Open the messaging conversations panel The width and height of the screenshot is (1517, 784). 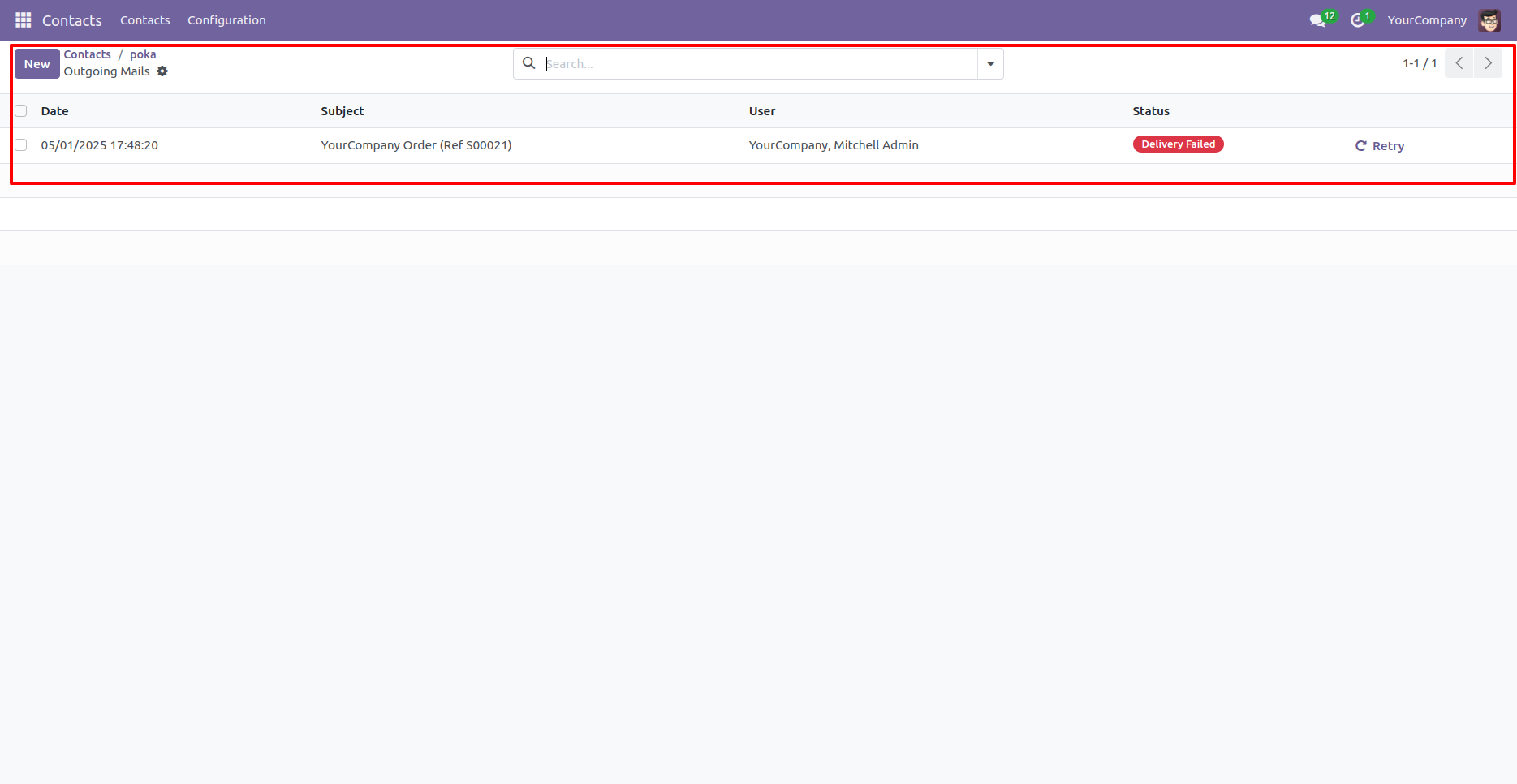1316,19
